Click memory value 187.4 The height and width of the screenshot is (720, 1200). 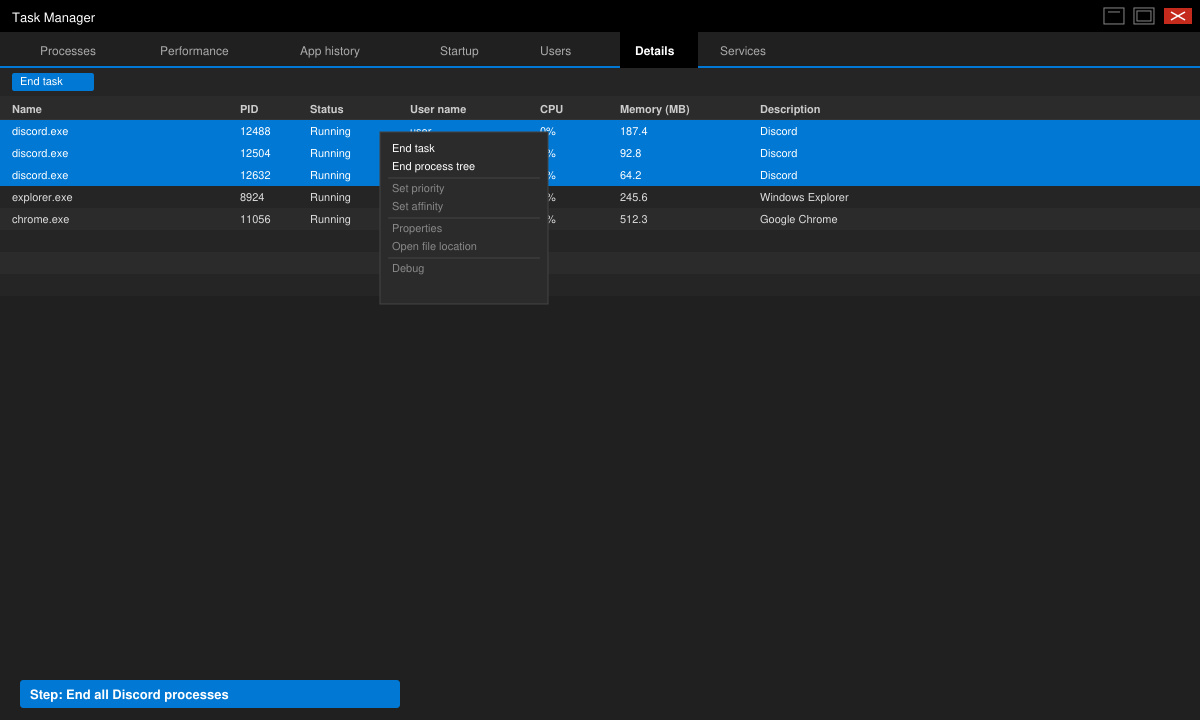[x=634, y=131]
